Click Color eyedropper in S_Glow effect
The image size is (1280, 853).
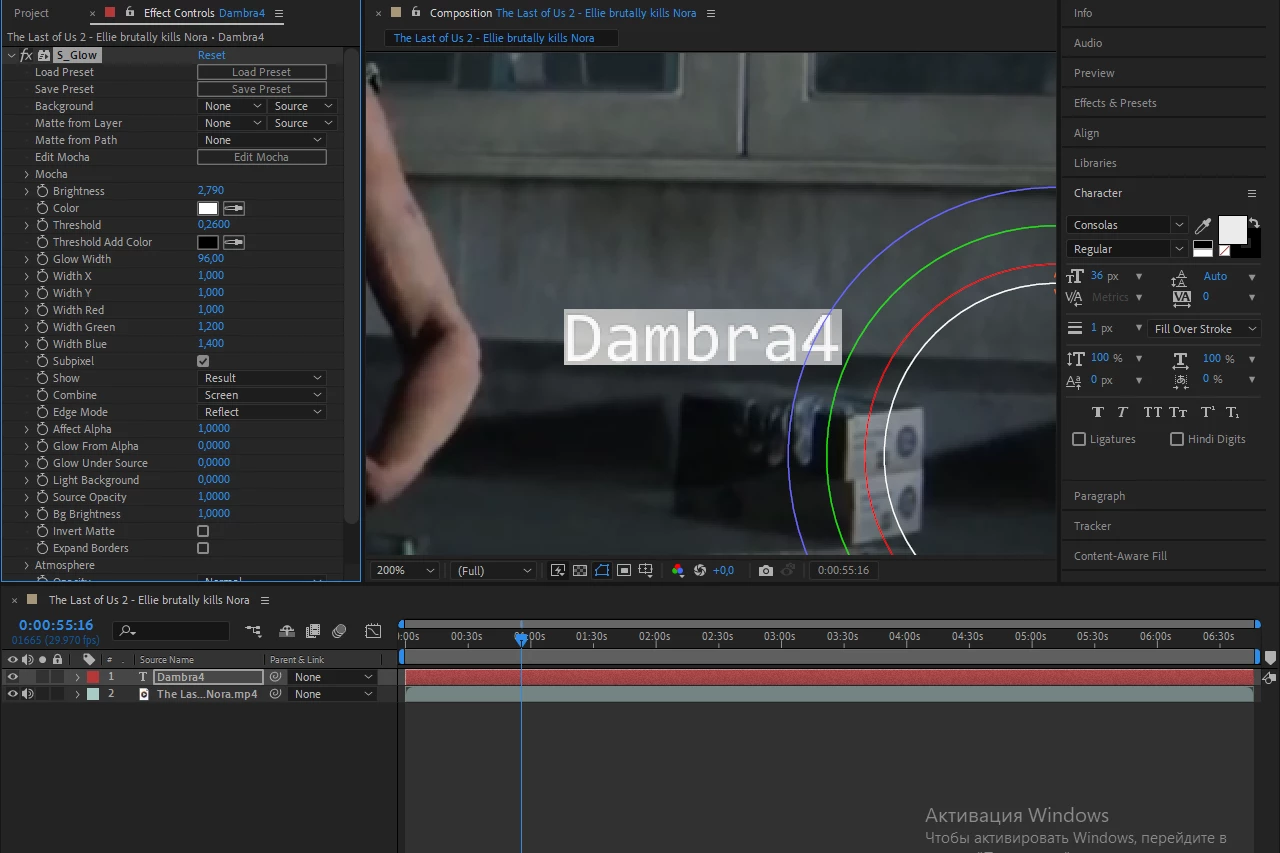[233, 208]
